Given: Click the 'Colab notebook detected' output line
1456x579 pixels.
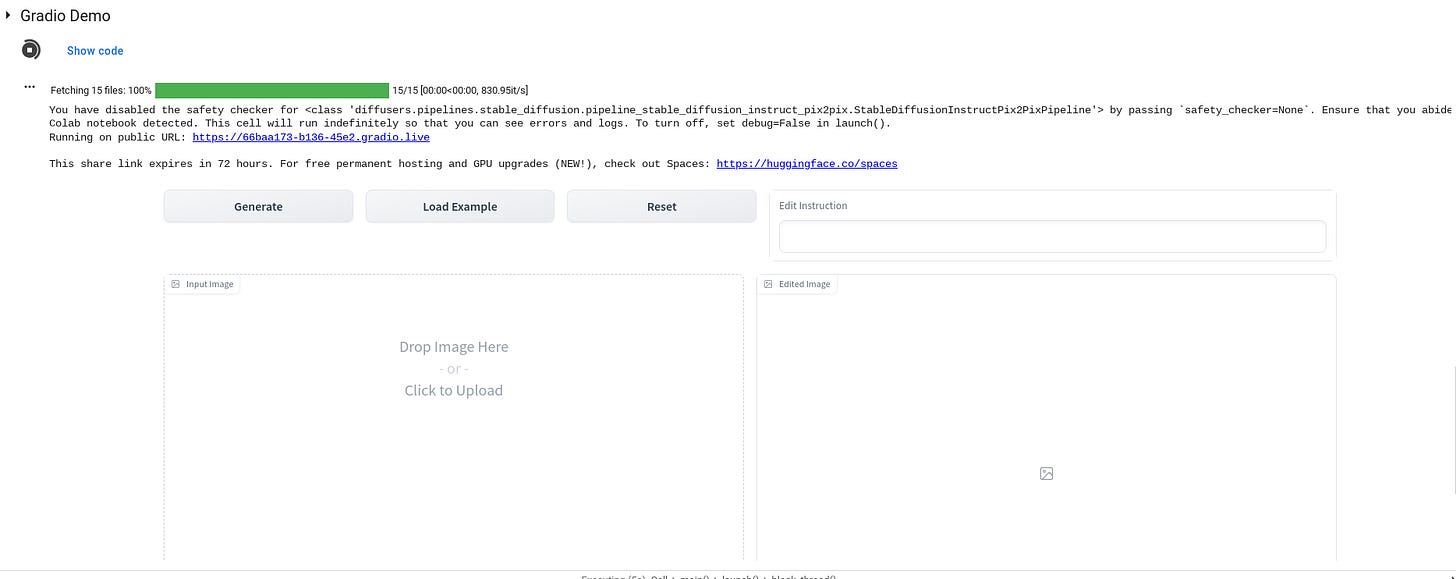Looking at the screenshot, I should [x=470, y=124].
